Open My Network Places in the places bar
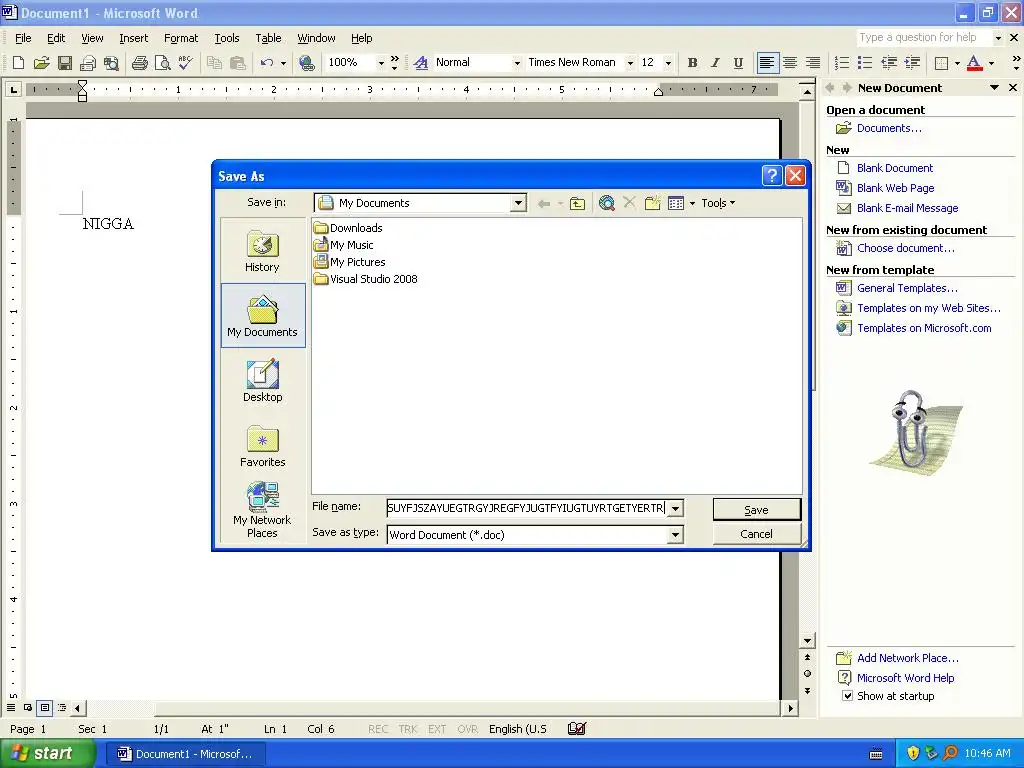The image size is (1024, 768). tap(263, 510)
